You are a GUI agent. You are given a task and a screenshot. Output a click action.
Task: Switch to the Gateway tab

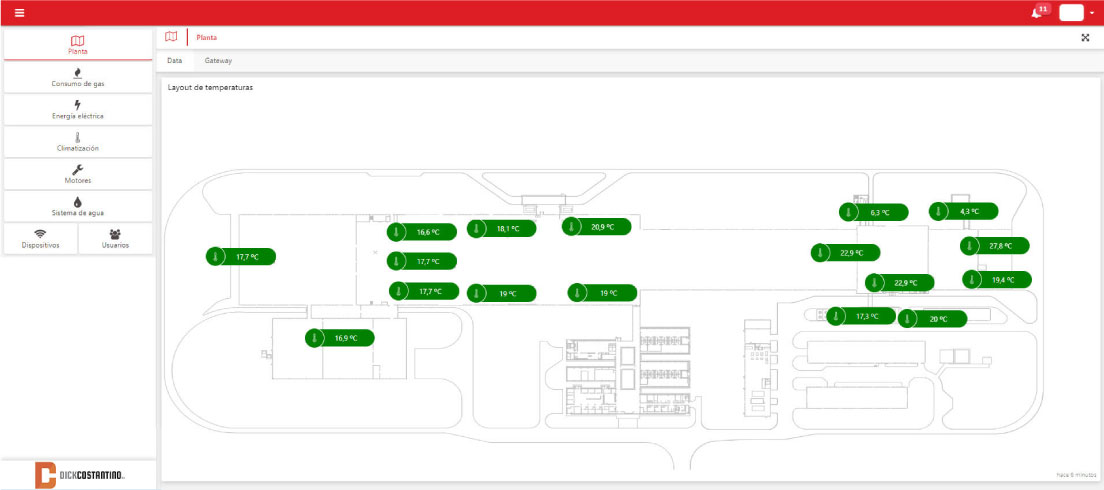pyautogui.click(x=218, y=61)
